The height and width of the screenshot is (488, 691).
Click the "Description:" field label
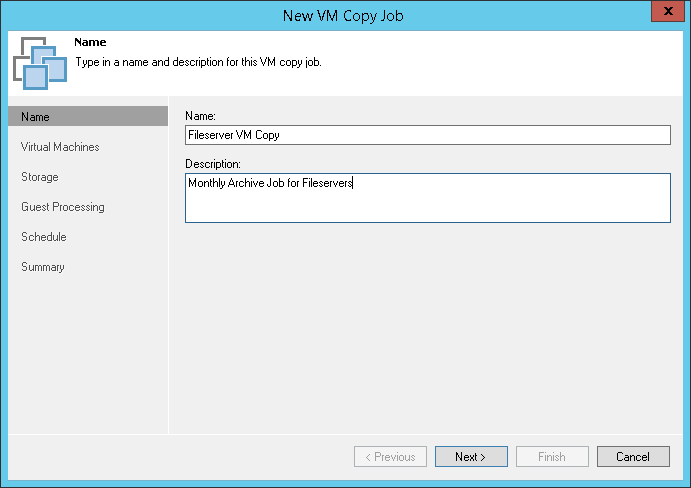(x=213, y=163)
